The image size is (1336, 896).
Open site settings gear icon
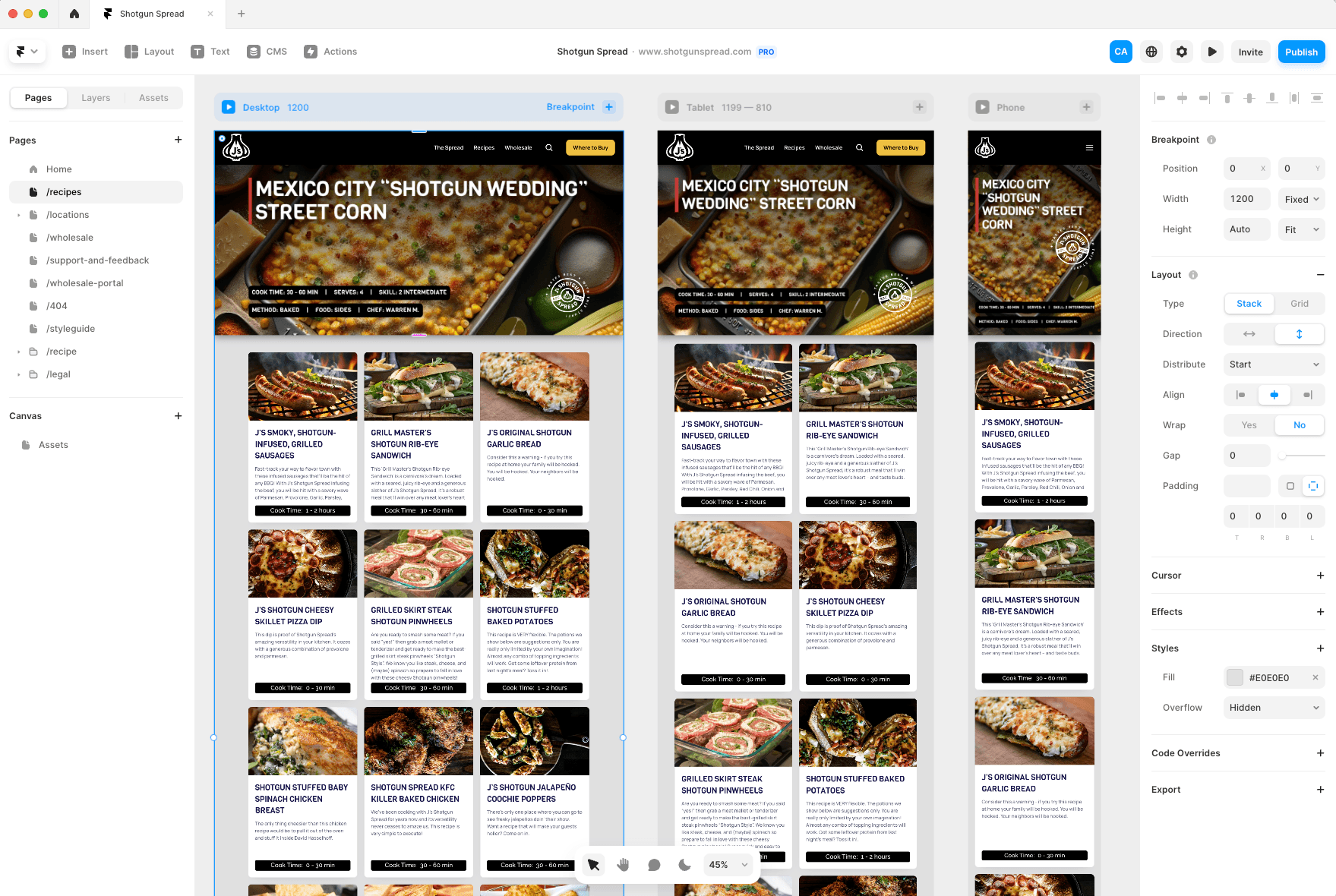1182,52
